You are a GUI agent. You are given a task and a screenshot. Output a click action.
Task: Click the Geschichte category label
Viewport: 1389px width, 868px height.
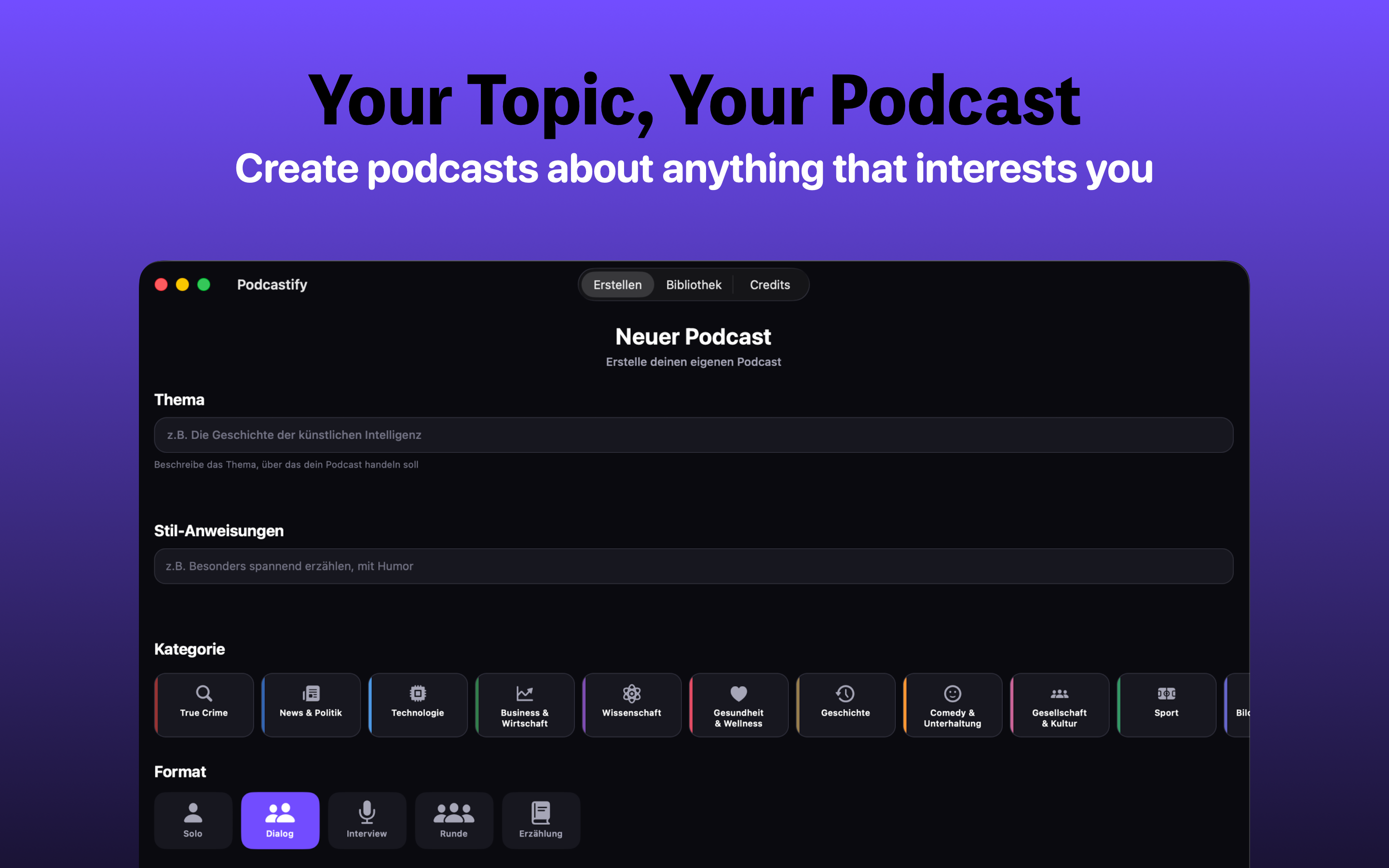pyautogui.click(x=845, y=713)
